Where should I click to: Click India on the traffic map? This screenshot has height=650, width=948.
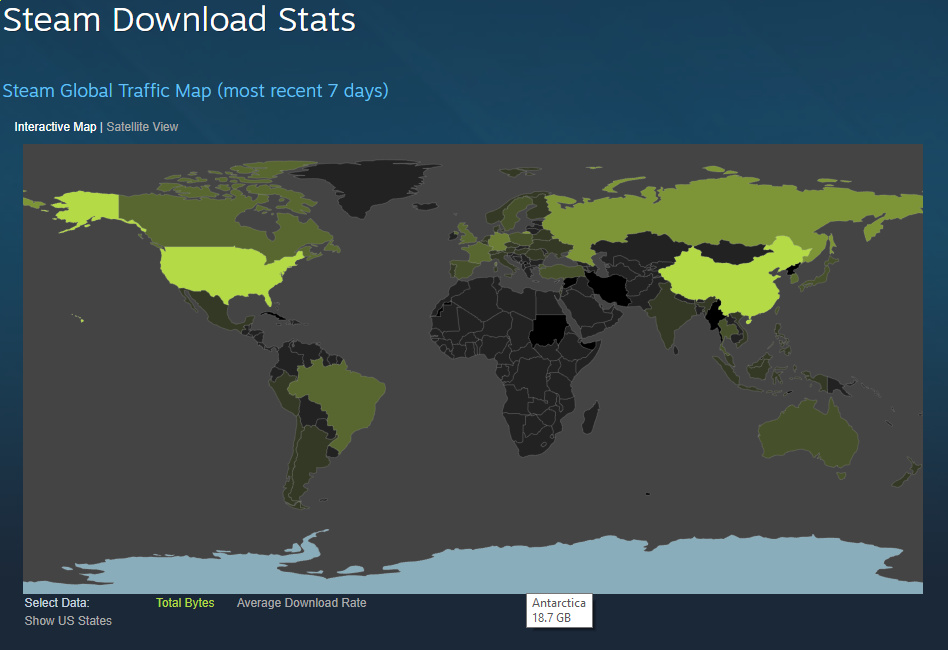coord(668,314)
